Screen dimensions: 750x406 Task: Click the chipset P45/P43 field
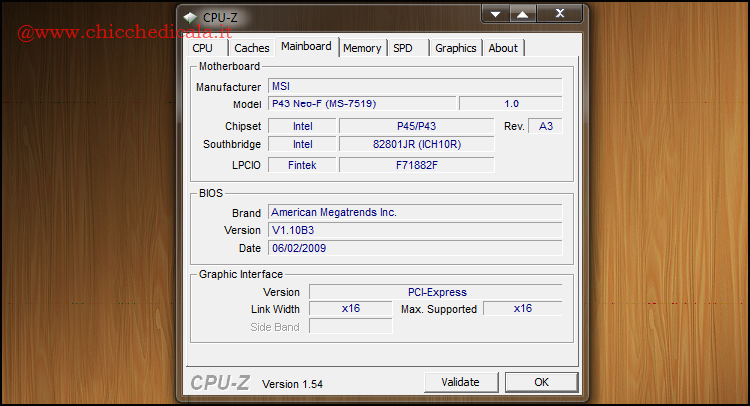pos(416,126)
